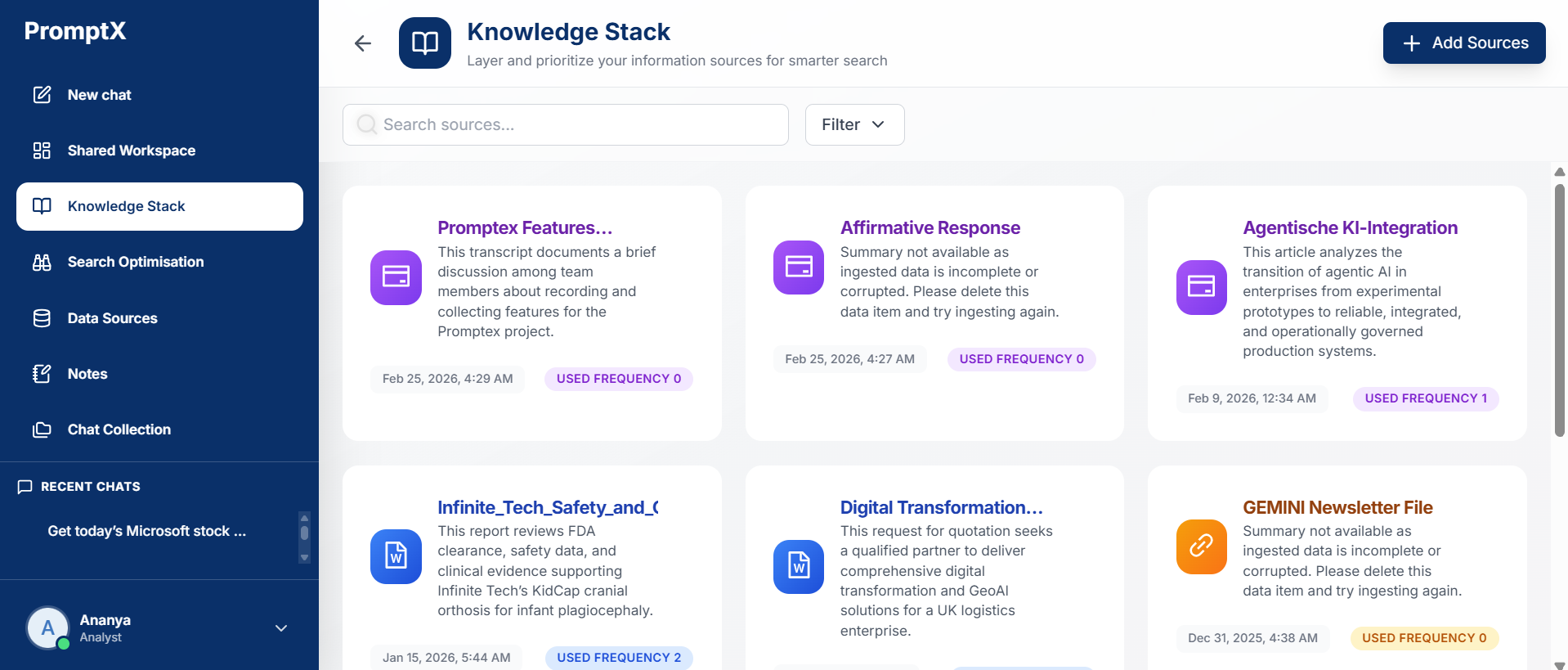Click the Knowledge Stack book header icon

(x=425, y=43)
